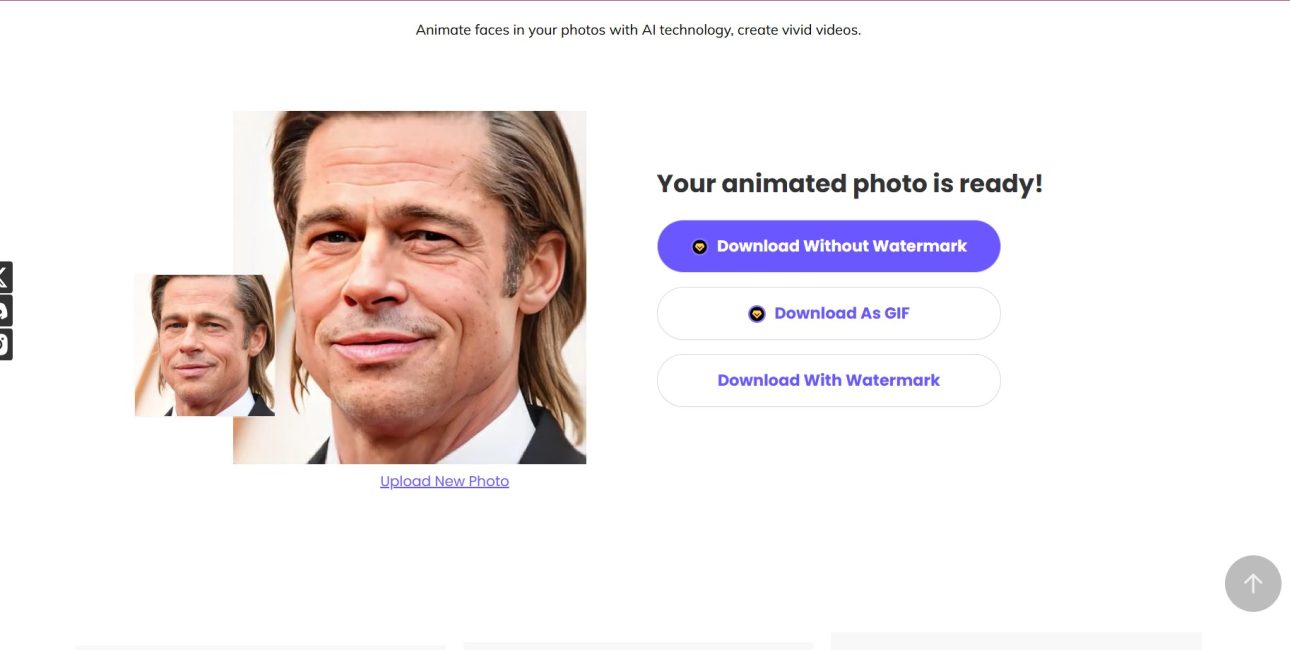Viewport: 1290px width, 650px height.
Task: Follow the Upload New Photo link
Action: (x=444, y=481)
